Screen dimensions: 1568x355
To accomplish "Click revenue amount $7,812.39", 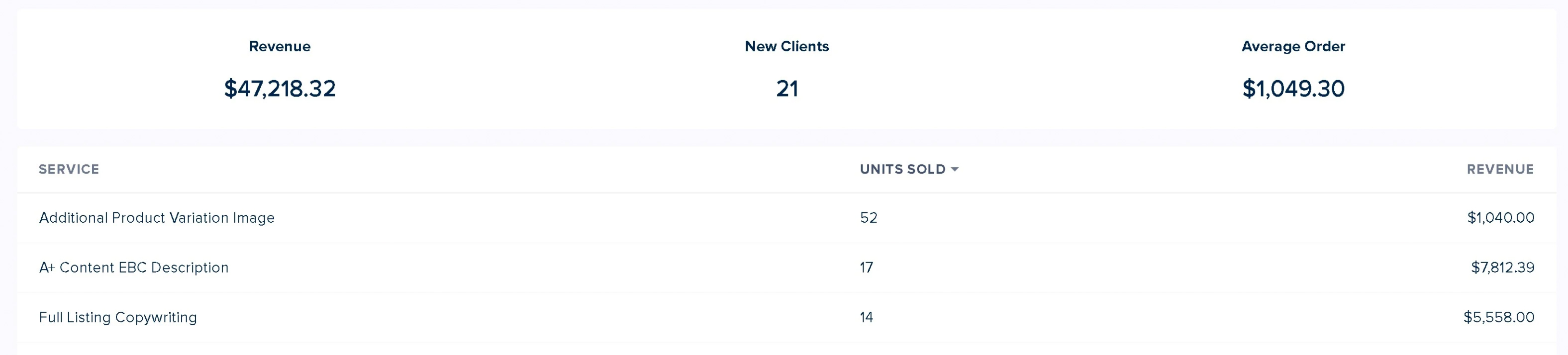I will coord(1502,267).
